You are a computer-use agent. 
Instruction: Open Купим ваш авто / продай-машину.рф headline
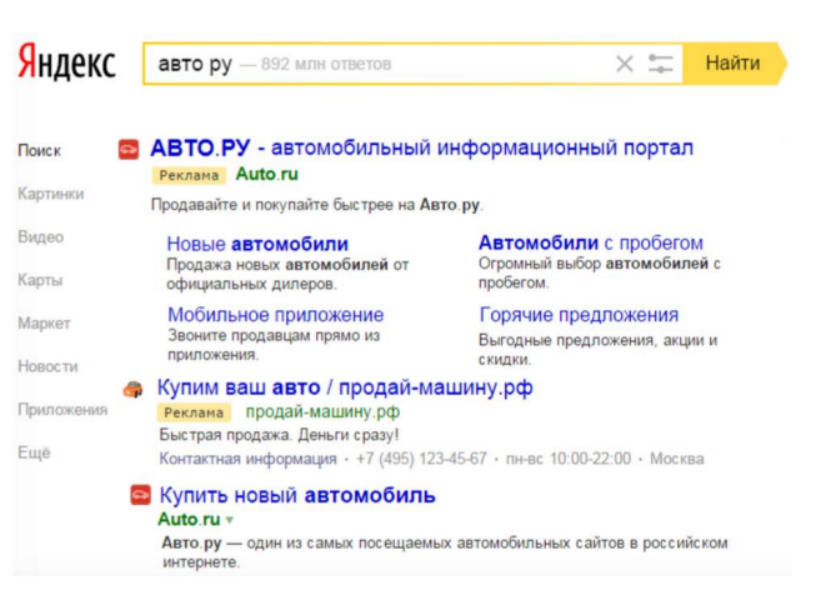(345, 388)
